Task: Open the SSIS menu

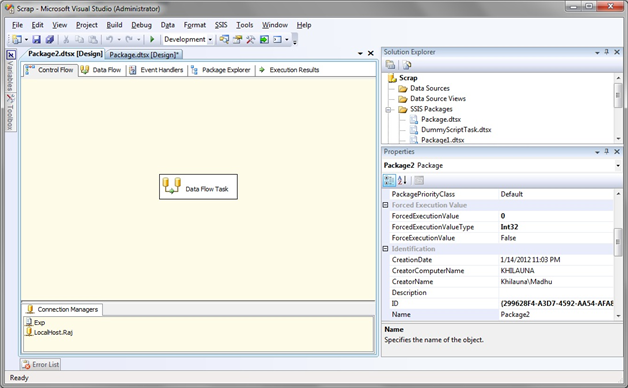Action: (221, 25)
